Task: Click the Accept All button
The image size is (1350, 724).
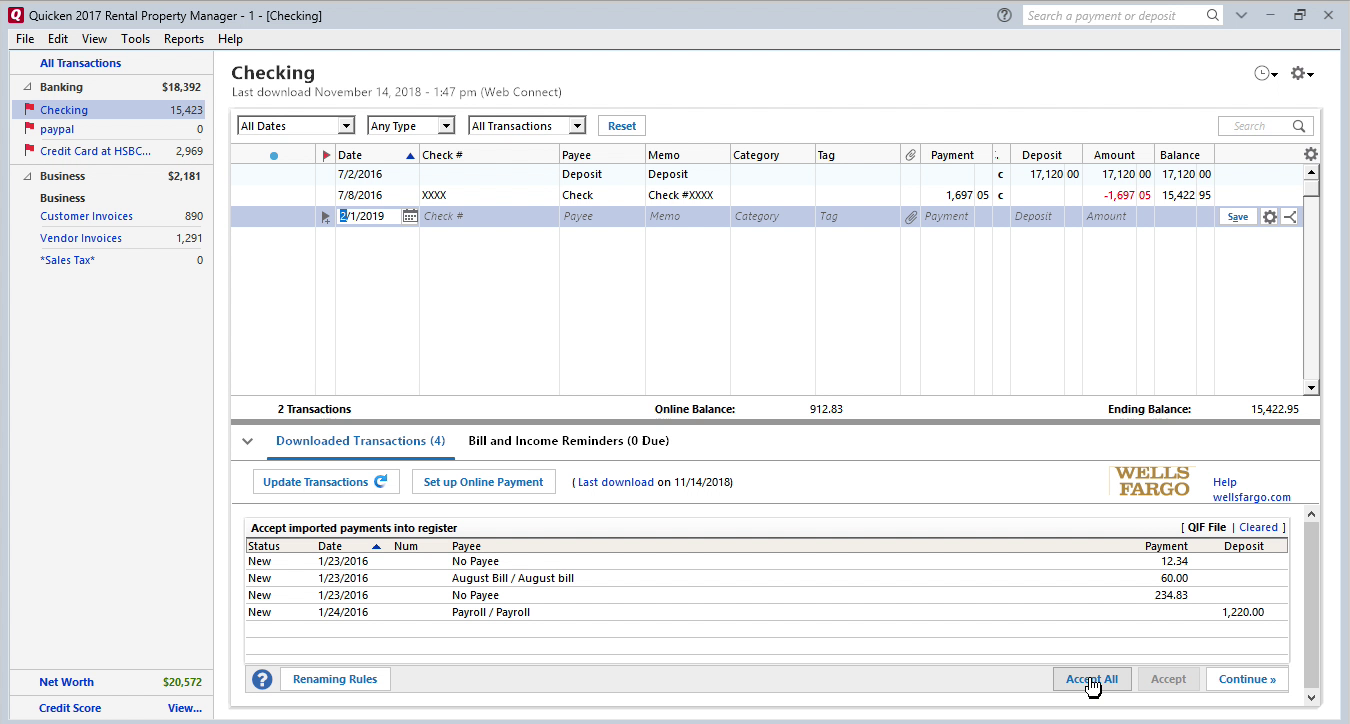Action: pos(1091,679)
